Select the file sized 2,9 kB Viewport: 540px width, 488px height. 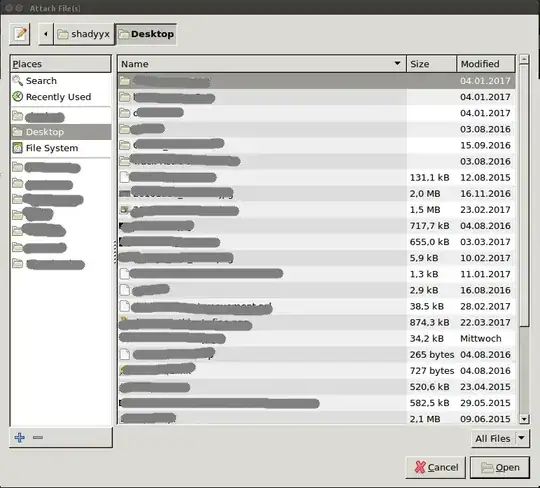[316, 290]
